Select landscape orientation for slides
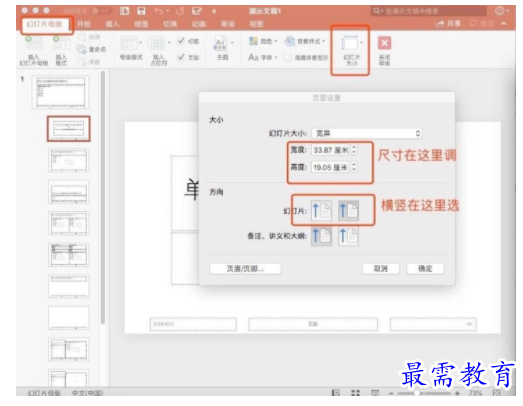The height and width of the screenshot is (406, 523). (348, 211)
